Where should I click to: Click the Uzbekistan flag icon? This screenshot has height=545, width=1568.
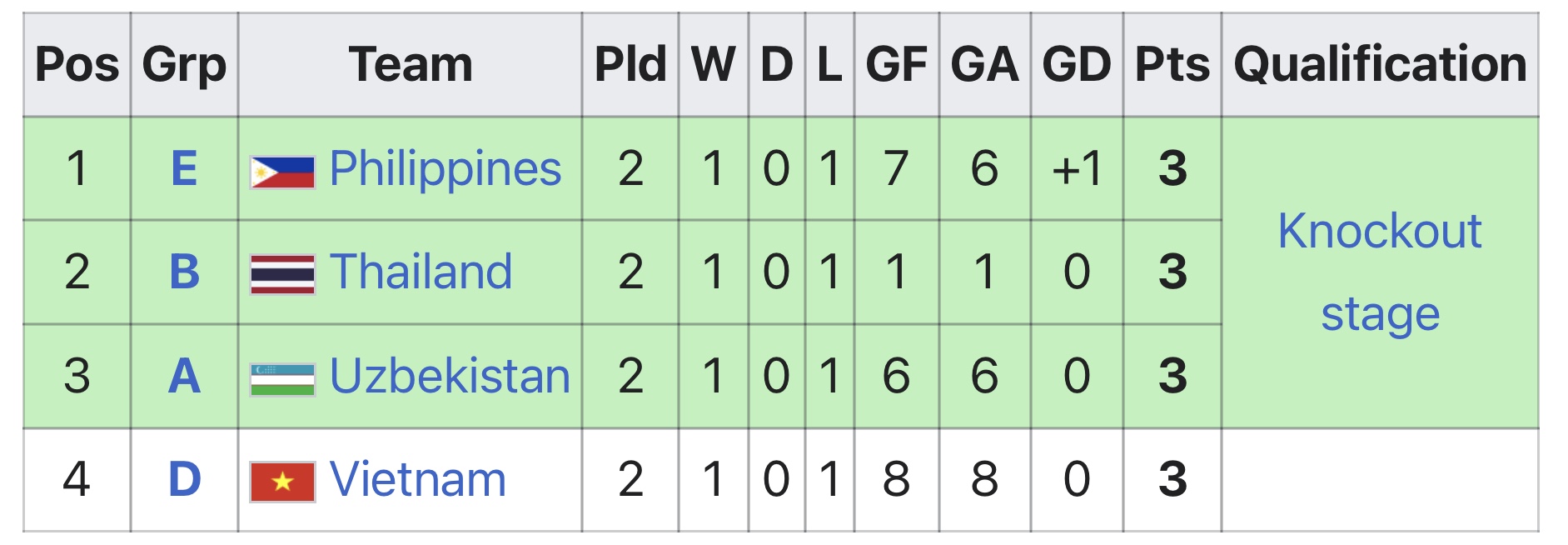[282, 379]
